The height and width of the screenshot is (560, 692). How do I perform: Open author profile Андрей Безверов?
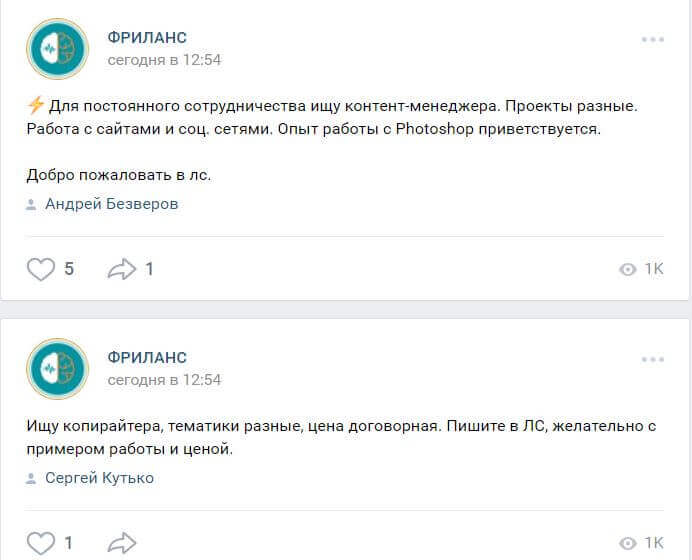pyautogui.click(x=111, y=204)
